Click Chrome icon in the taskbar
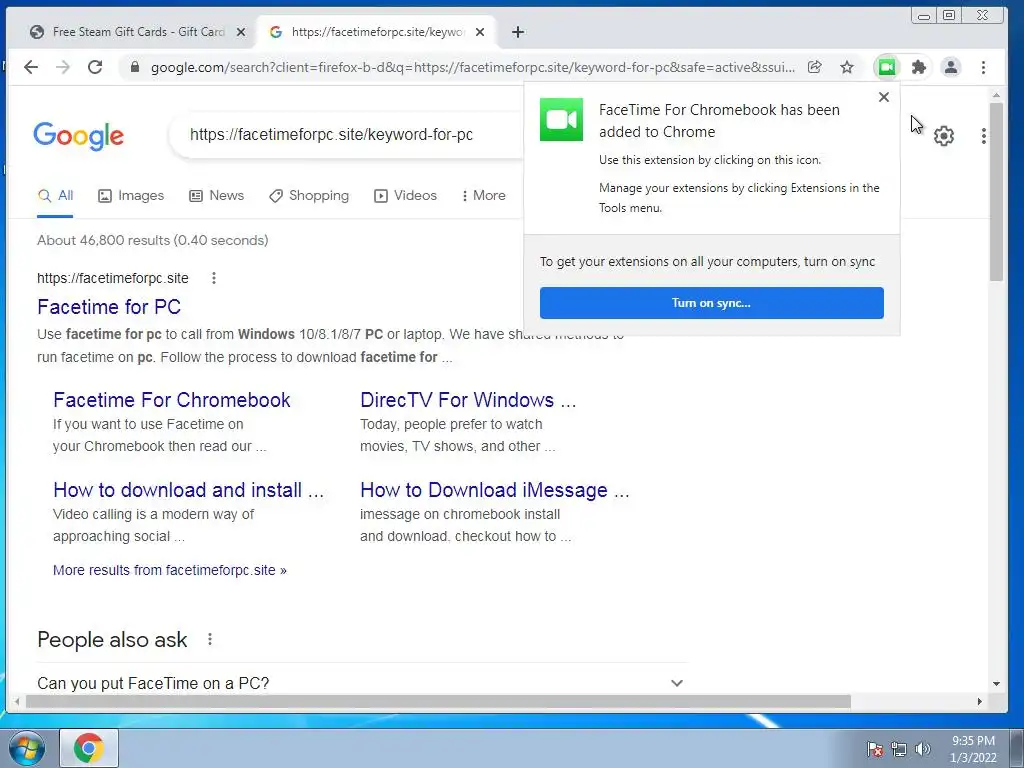This screenshot has width=1024, height=768. [x=89, y=748]
